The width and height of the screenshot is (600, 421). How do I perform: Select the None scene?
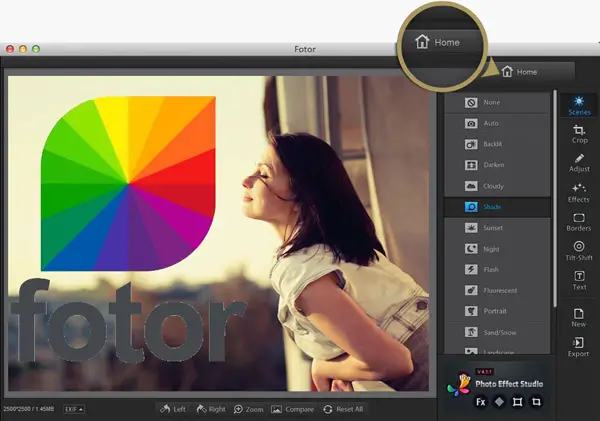[497, 103]
